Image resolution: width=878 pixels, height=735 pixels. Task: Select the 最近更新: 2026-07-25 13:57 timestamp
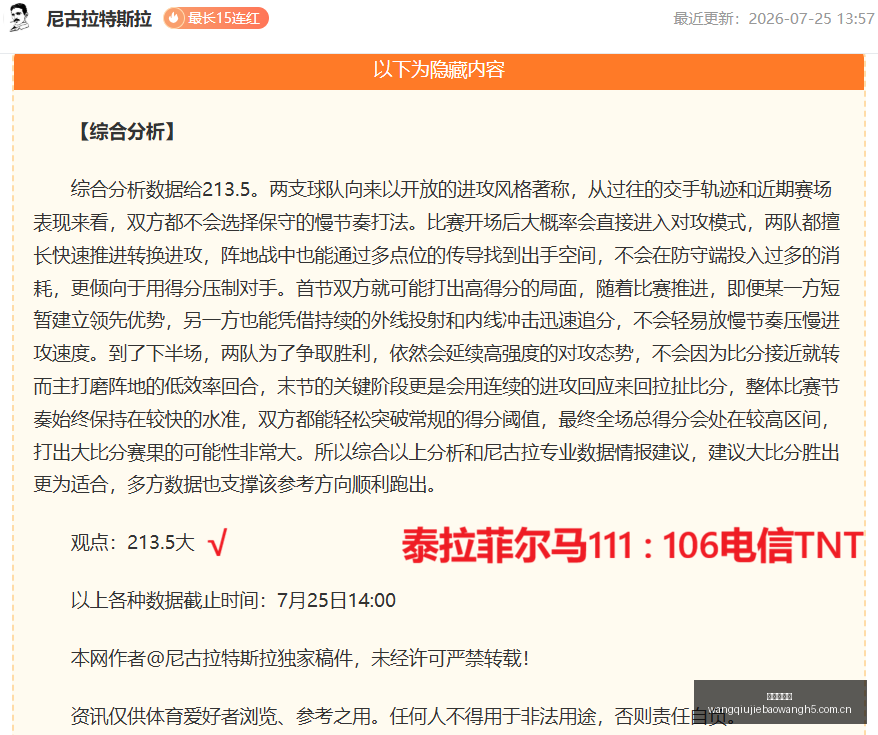tap(773, 18)
